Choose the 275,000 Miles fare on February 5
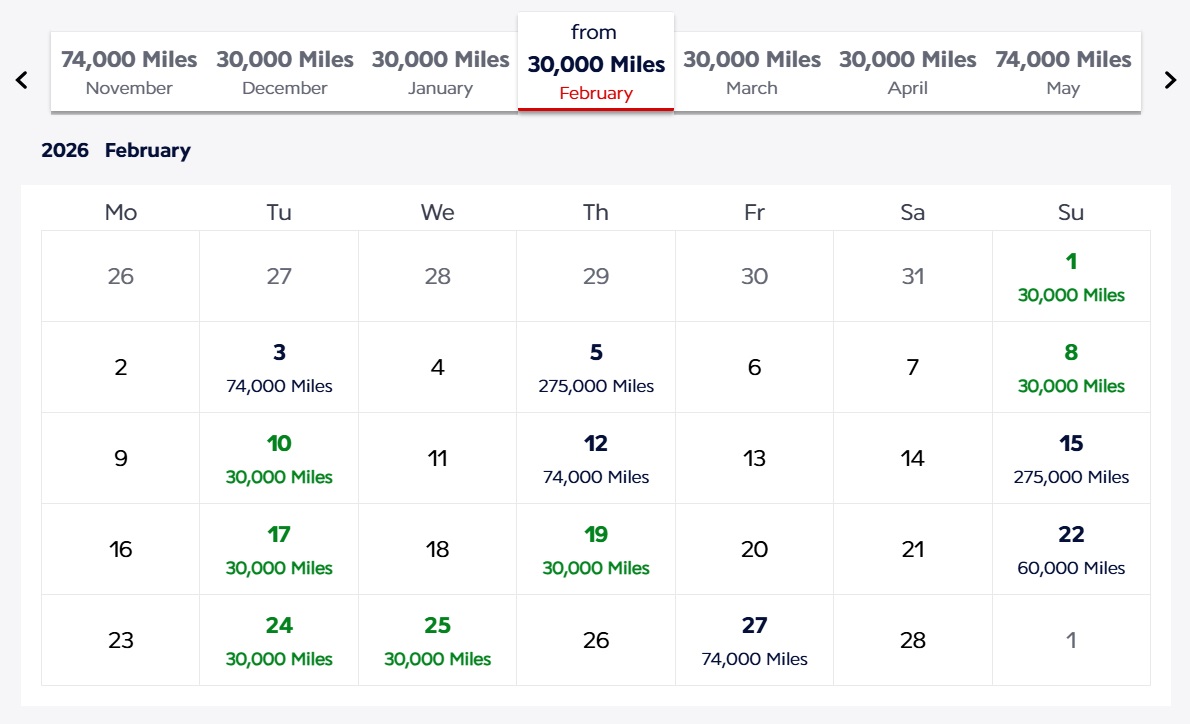1190x724 pixels. [595, 368]
